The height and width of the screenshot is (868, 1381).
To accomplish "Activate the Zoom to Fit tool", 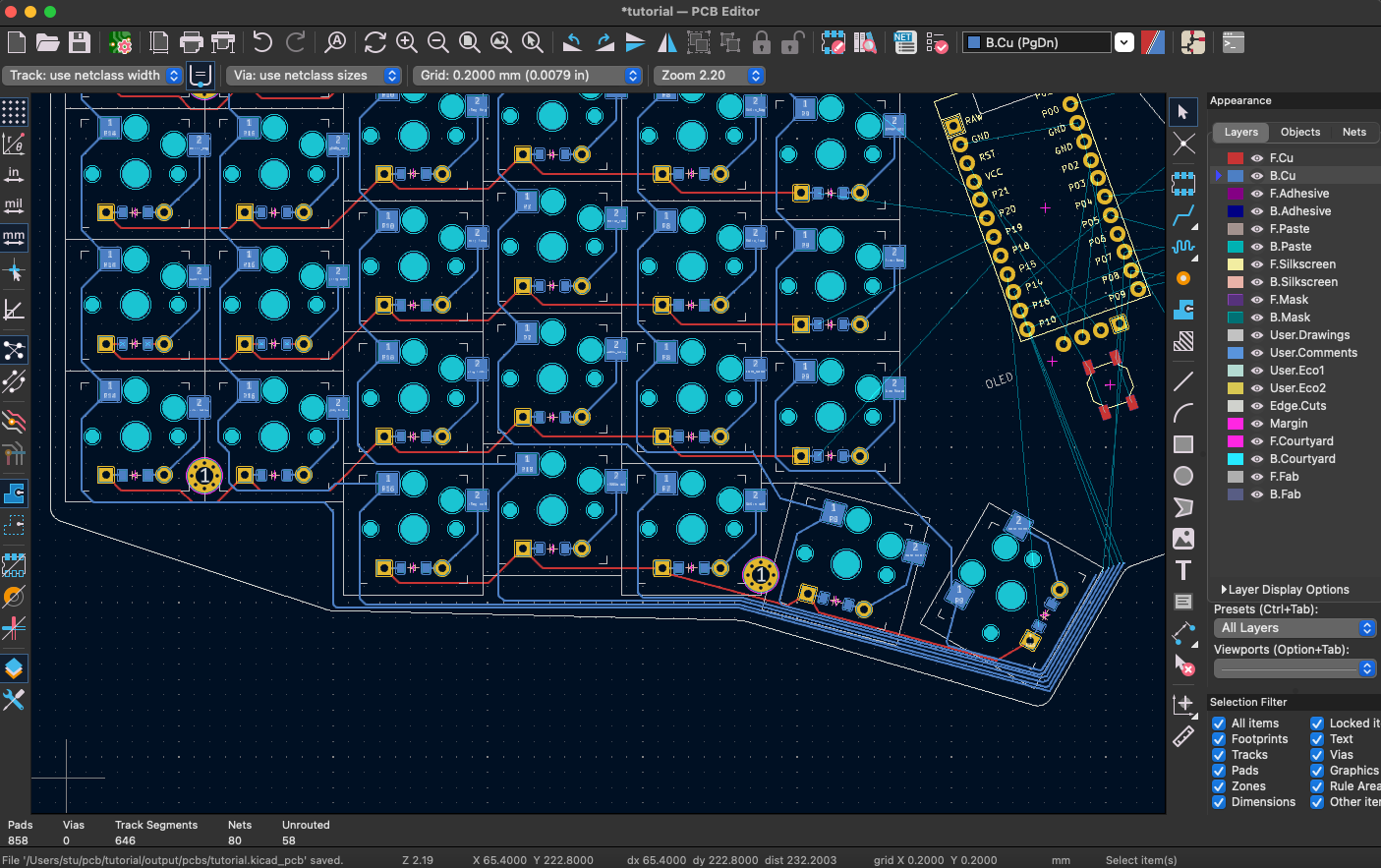I will click(x=470, y=42).
